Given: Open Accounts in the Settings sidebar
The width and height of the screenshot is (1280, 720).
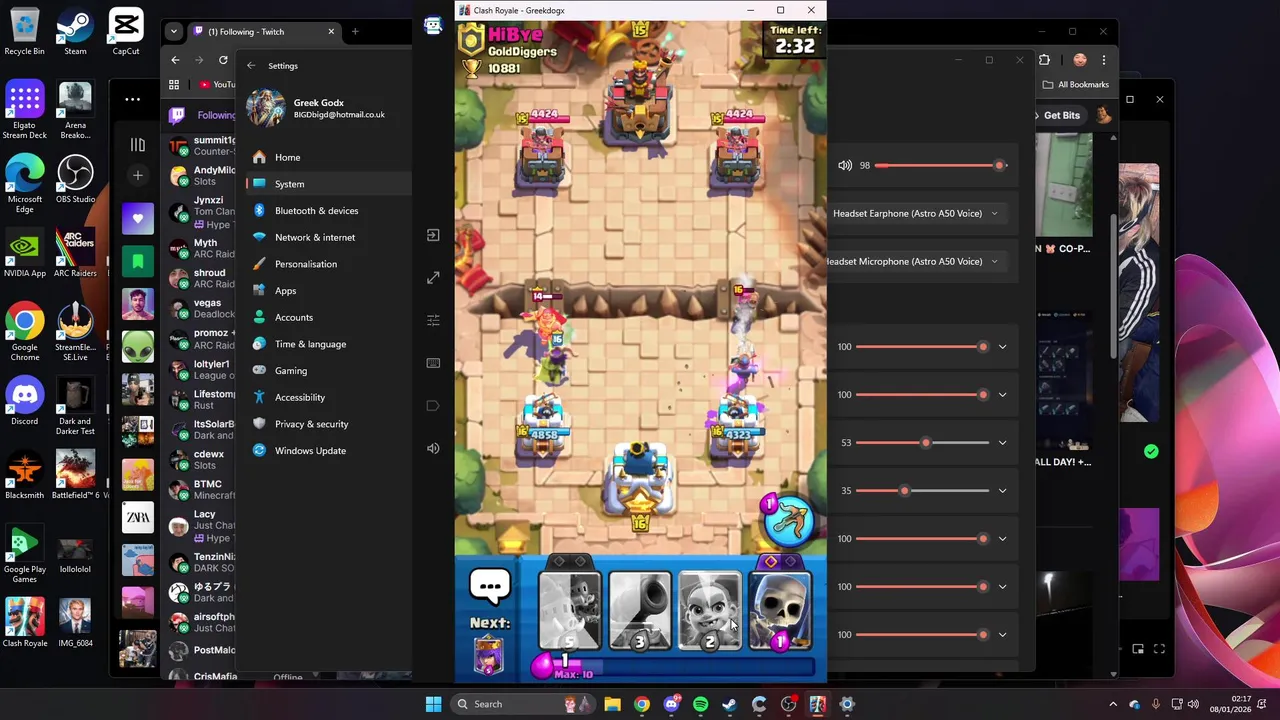Looking at the screenshot, I should click(328, 317).
